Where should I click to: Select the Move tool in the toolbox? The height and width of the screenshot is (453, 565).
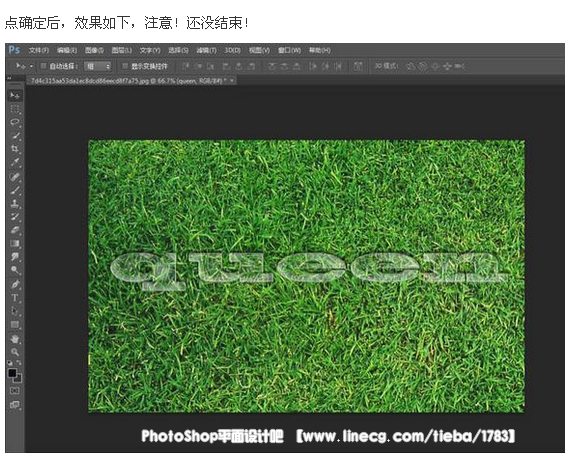click(x=15, y=95)
